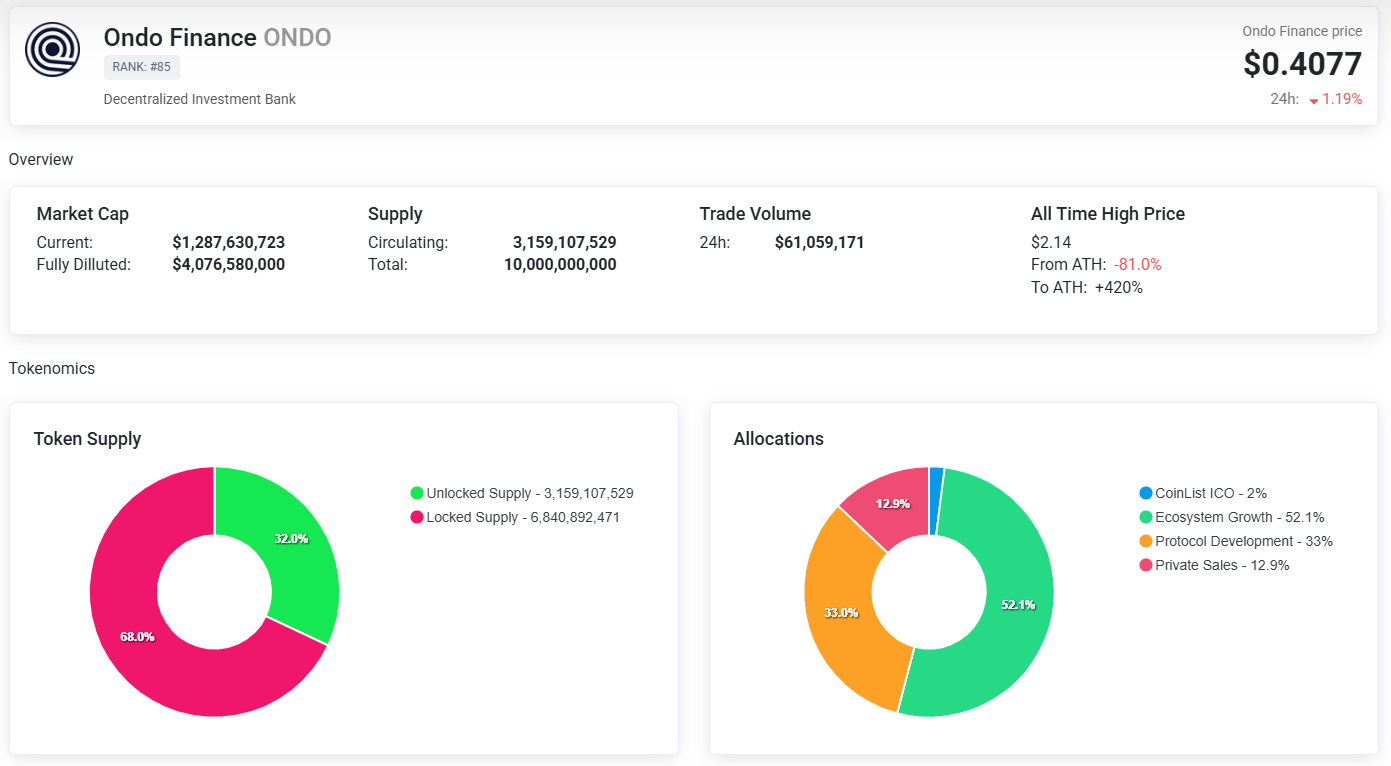The height and width of the screenshot is (766, 1391).
Task: Click the Supply heading
Action: tap(395, 214)
